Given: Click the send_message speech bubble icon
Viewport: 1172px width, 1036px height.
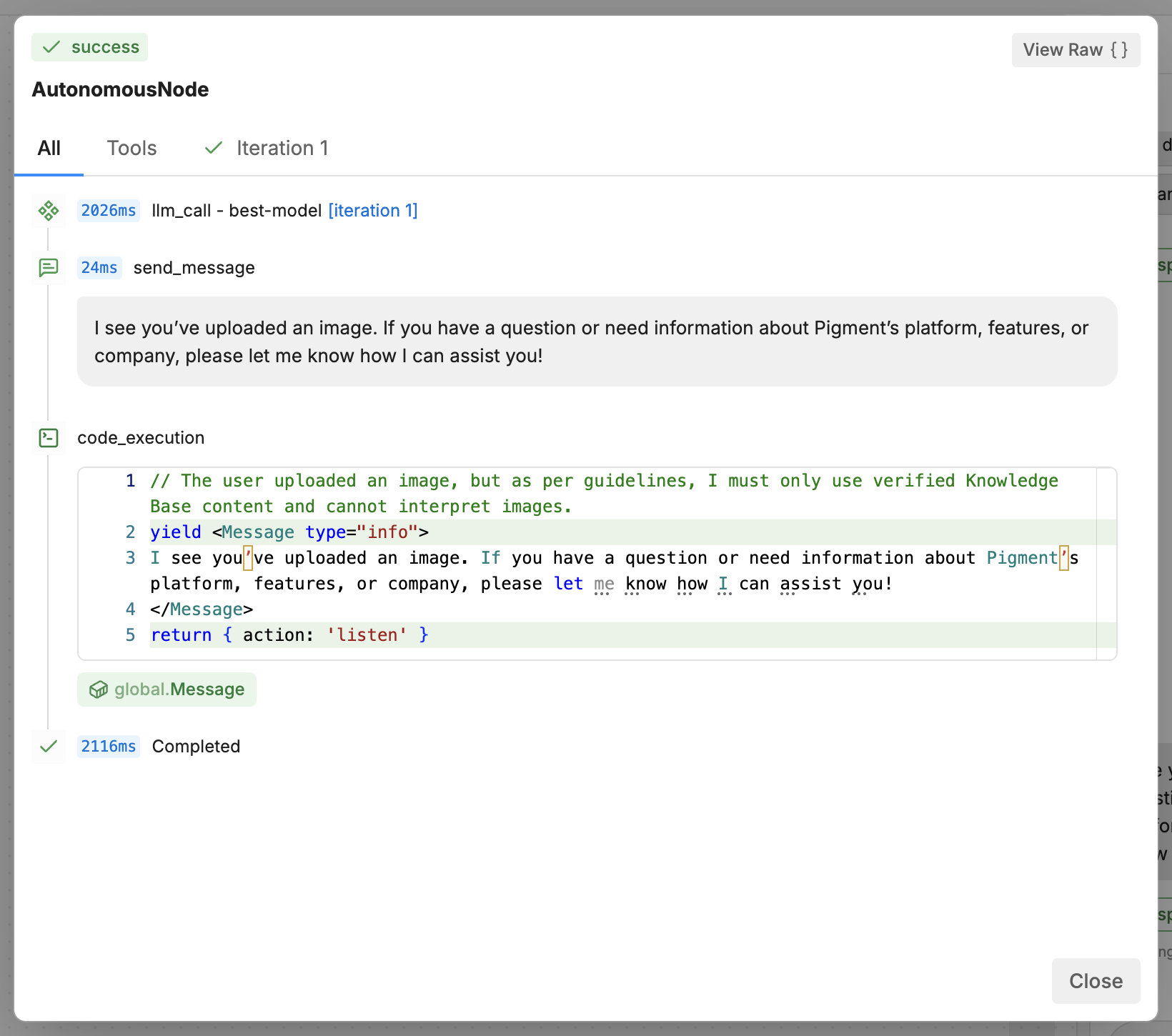Looking at the screenshot, I should click(48, 267).
